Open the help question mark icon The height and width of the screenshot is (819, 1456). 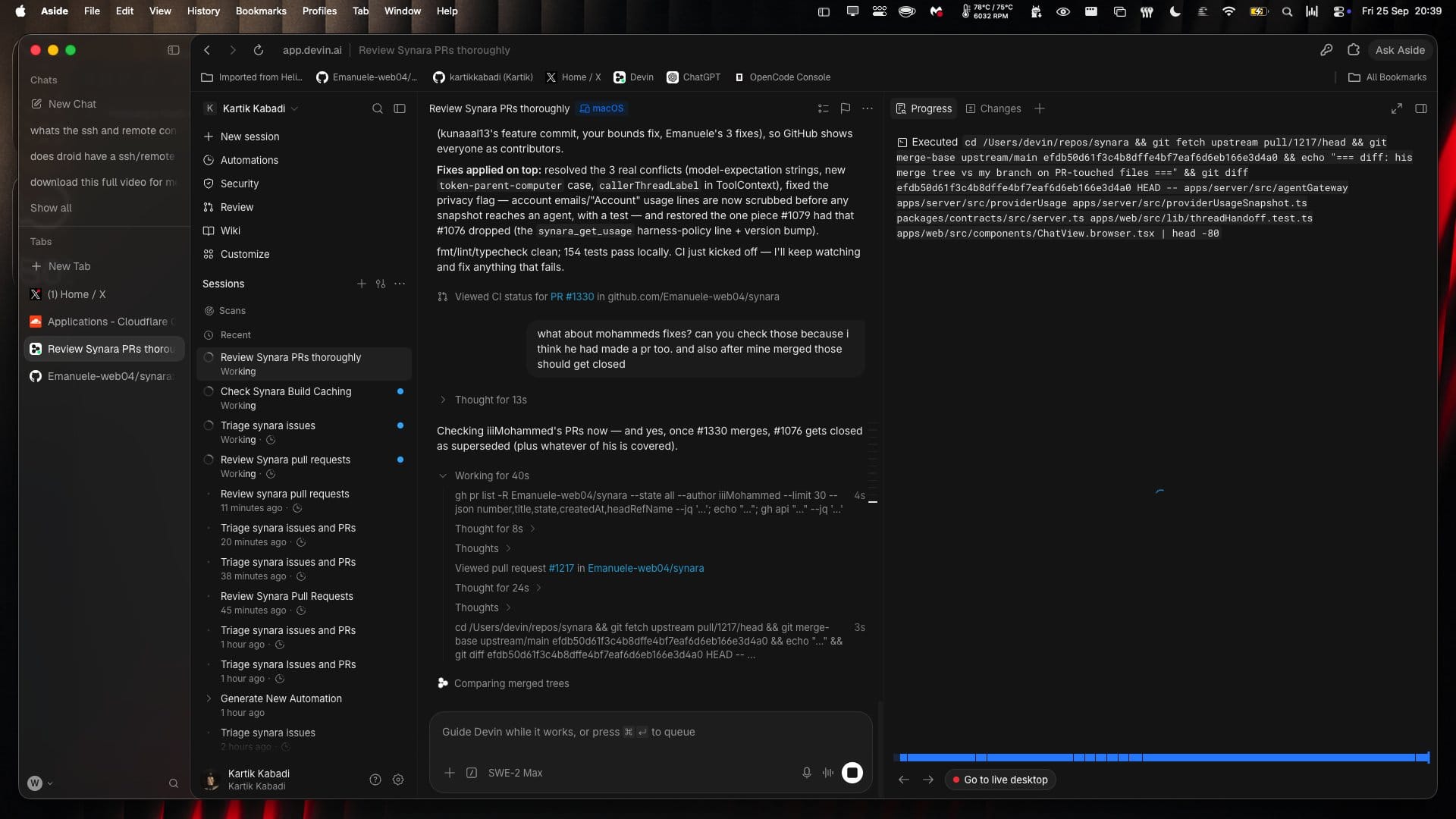[x=375, y=780]
